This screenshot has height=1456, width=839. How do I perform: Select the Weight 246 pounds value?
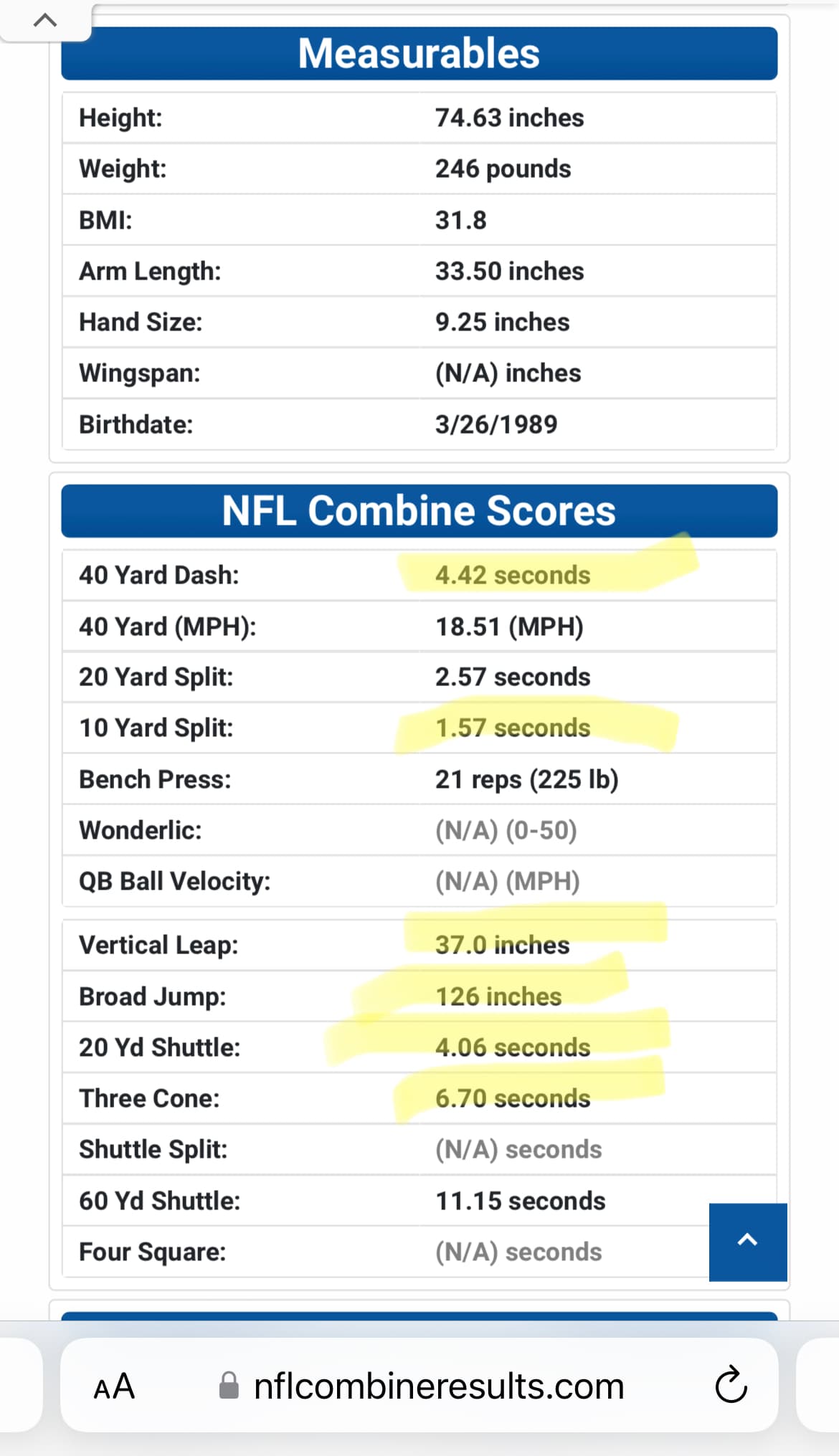pos(503,169)
